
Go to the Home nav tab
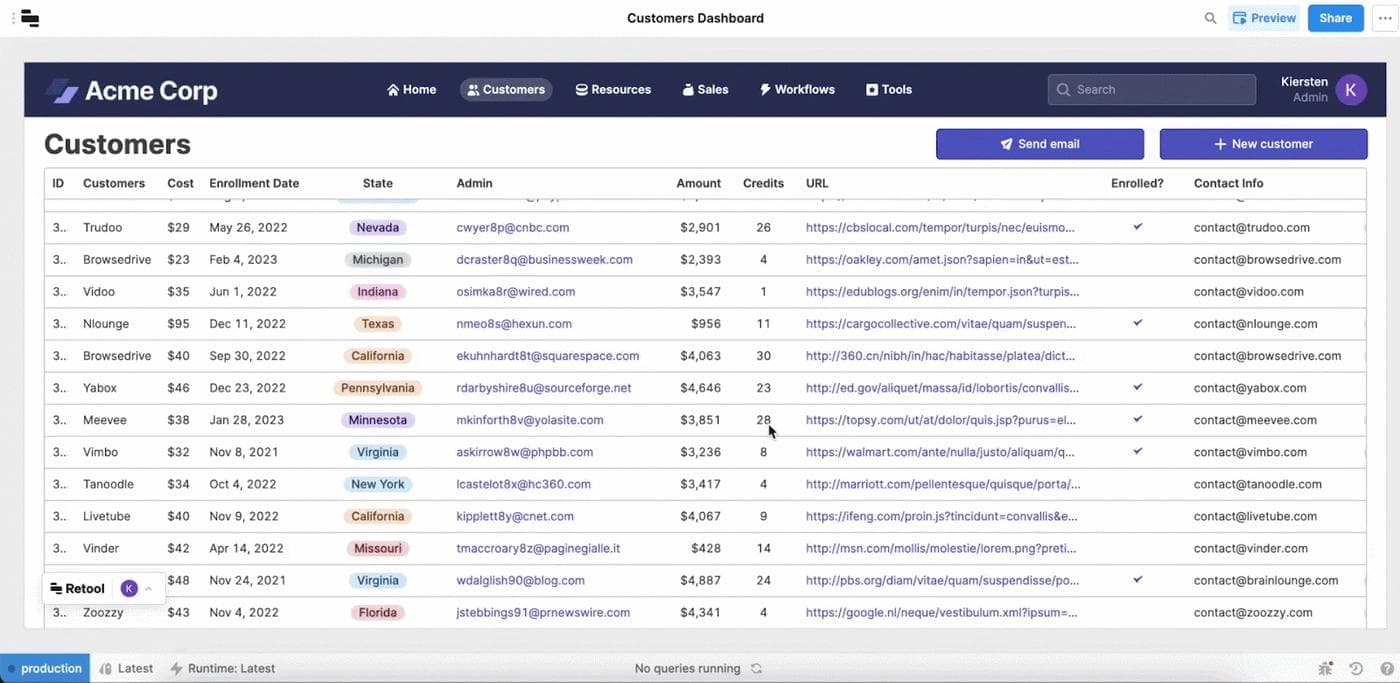point(411,90)
